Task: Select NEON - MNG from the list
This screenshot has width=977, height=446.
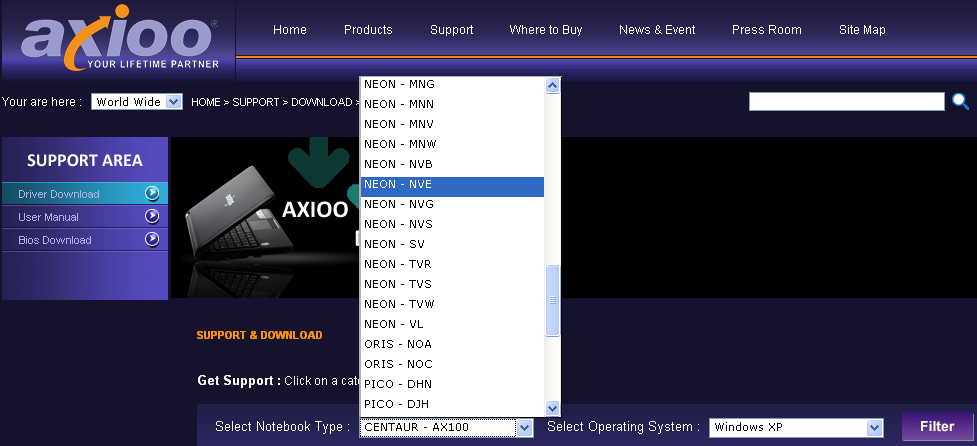Action: [452, 84]
